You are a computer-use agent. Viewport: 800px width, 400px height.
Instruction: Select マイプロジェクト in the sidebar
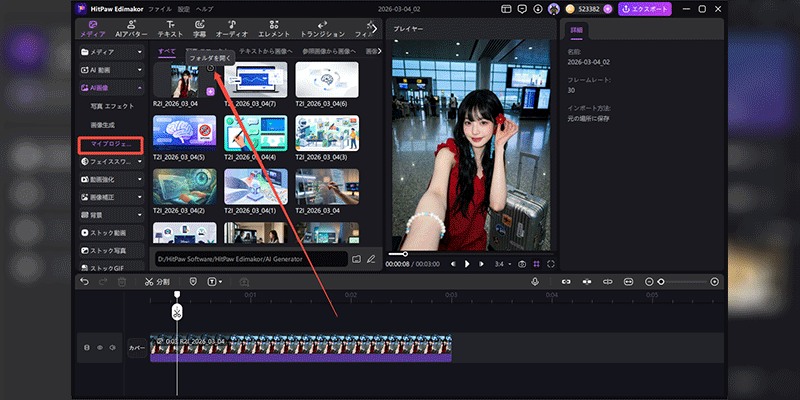coord(111,145)
